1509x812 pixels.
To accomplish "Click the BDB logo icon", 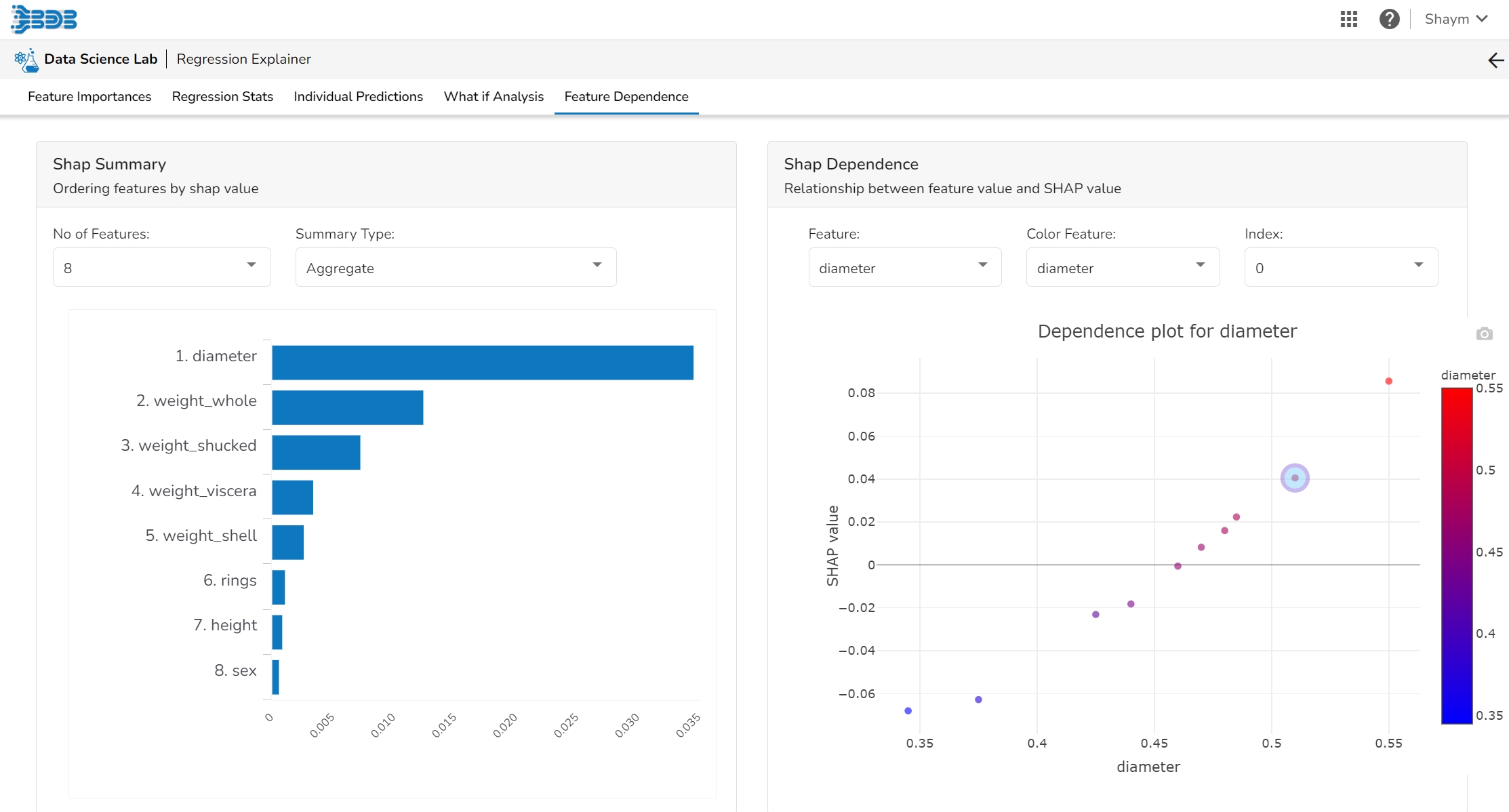I will 45,19.
